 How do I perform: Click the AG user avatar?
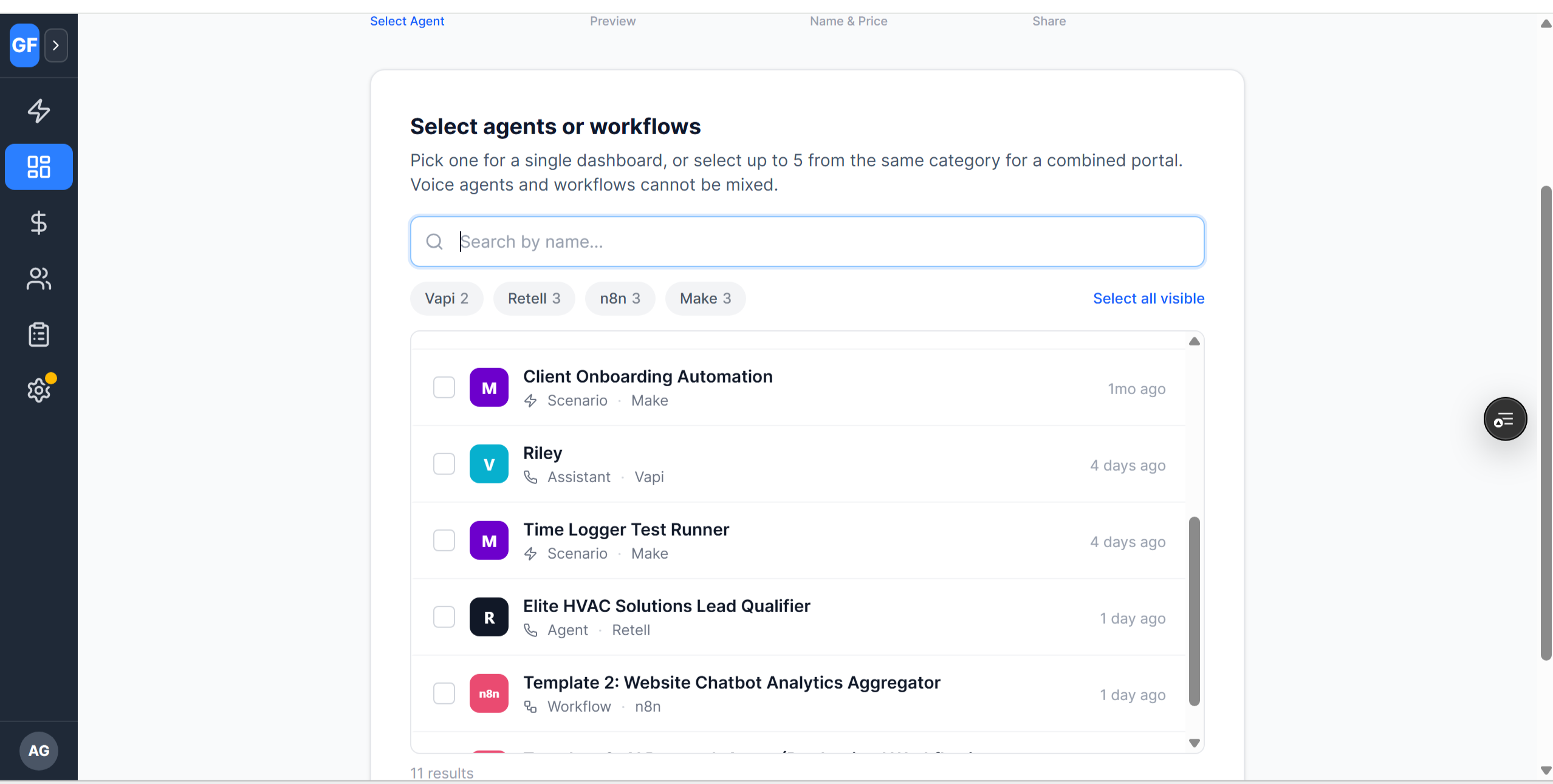[39, 751]
